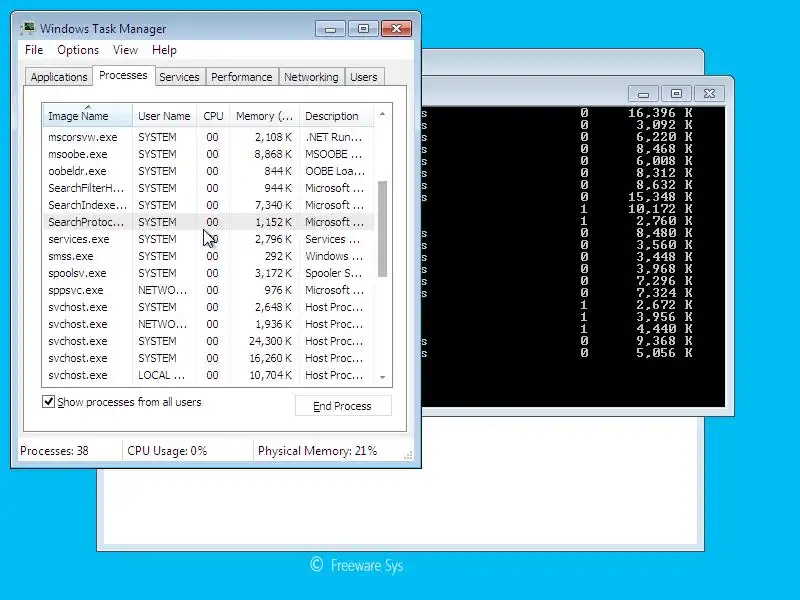Maximize the Windows Task Manager window
The width and height of the screenshot is (800, 600).
point(363,29)
